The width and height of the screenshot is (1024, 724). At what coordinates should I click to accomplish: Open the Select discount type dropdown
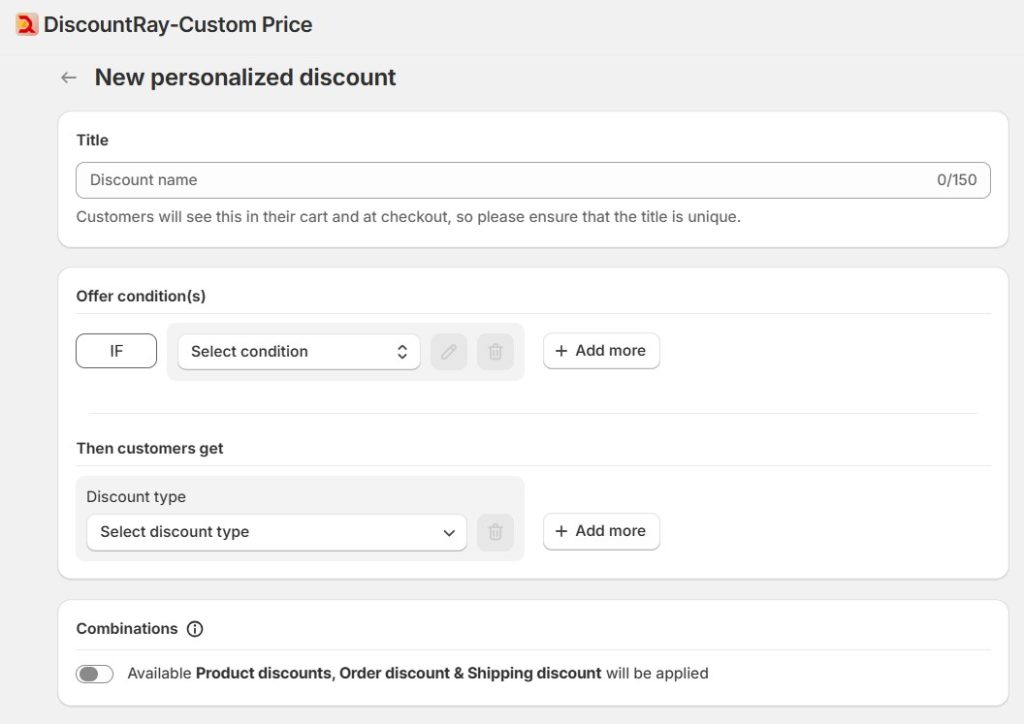(x=276, y=532)
